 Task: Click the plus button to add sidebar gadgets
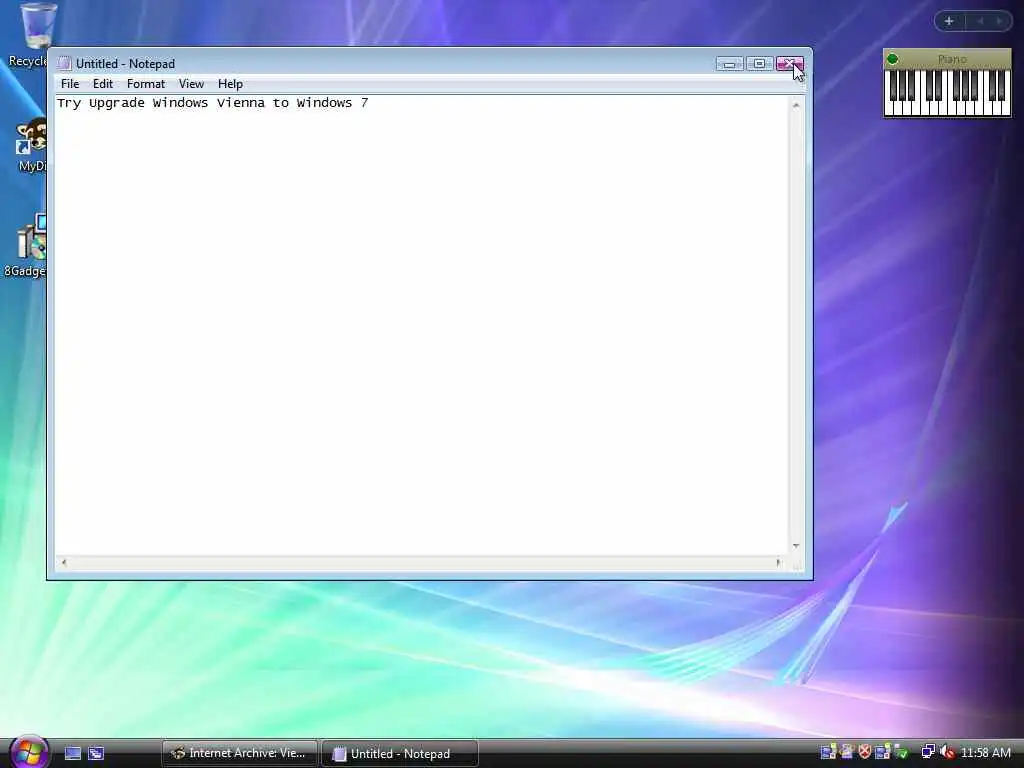pos(949,22)
